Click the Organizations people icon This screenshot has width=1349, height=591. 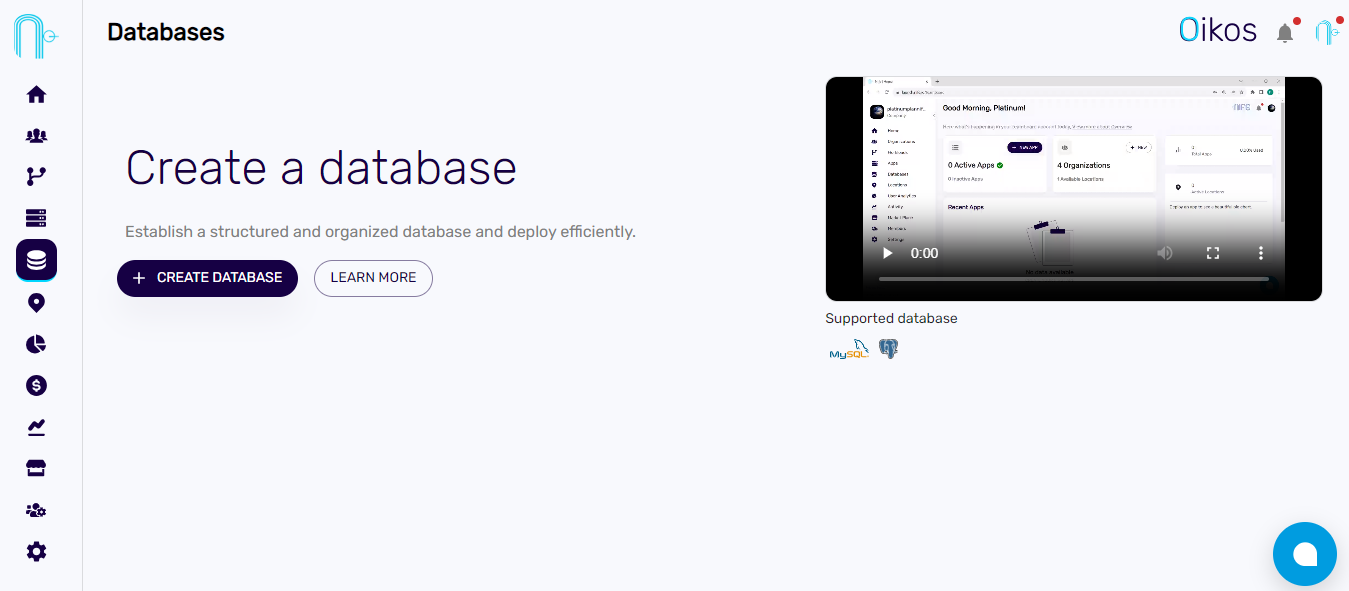click(x=36, y=135)
